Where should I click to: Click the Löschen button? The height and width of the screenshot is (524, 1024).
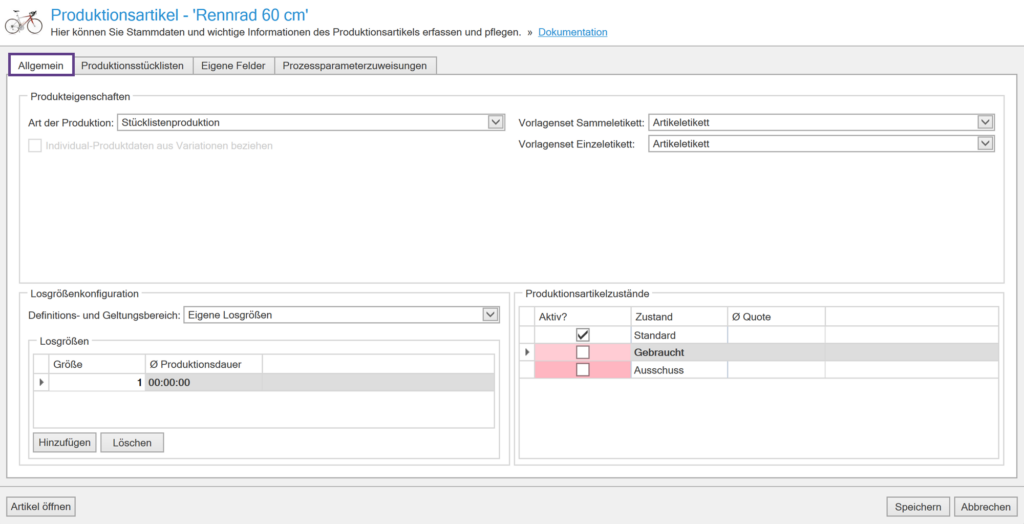(x=132, y=442)
